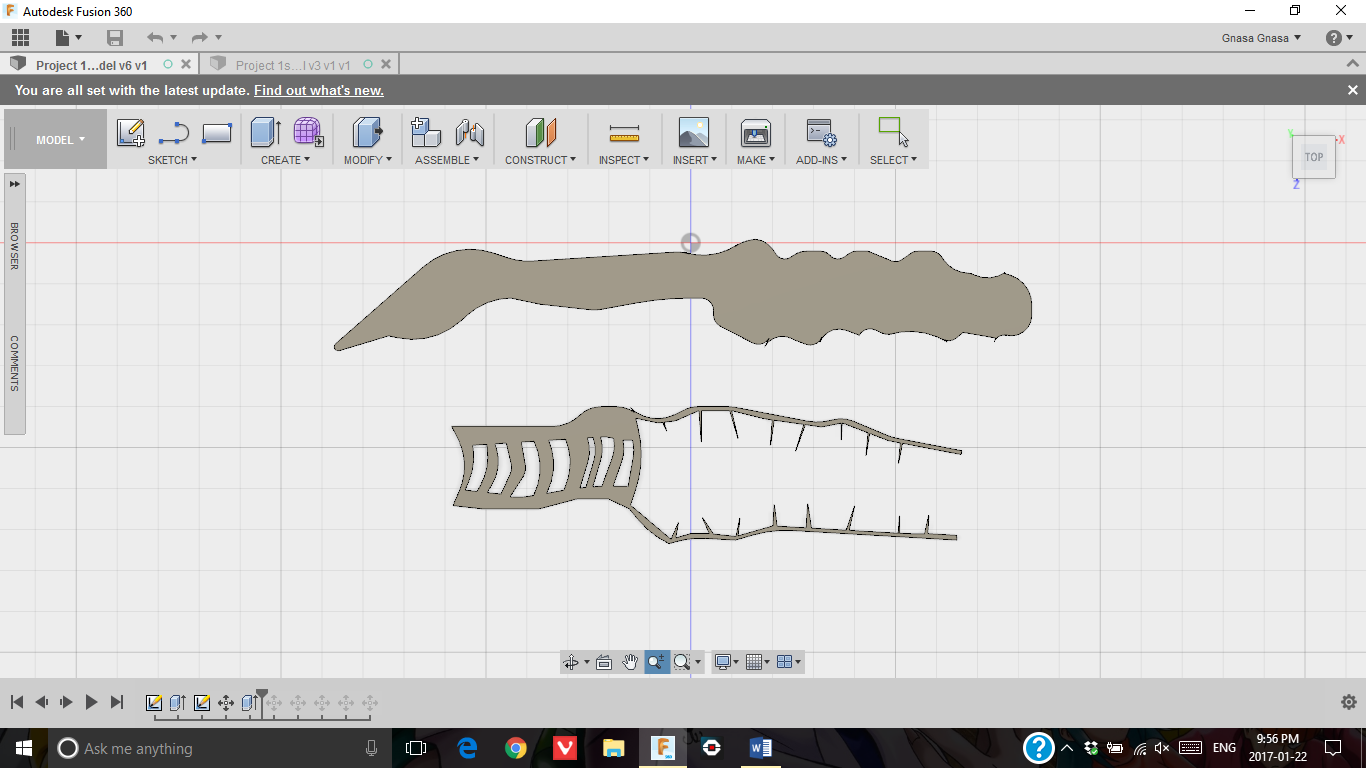Click the New Component assemble icon
This screenshot has width=1366, height=768.
pos(426,133)
